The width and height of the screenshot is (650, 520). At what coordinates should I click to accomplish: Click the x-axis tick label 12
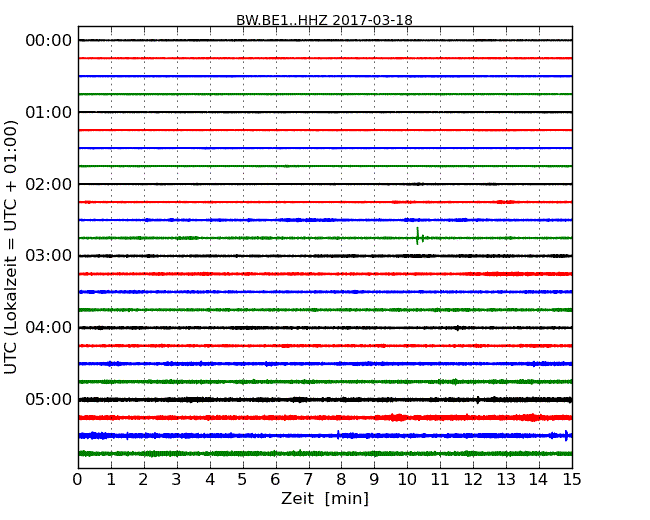coord(473,480)
